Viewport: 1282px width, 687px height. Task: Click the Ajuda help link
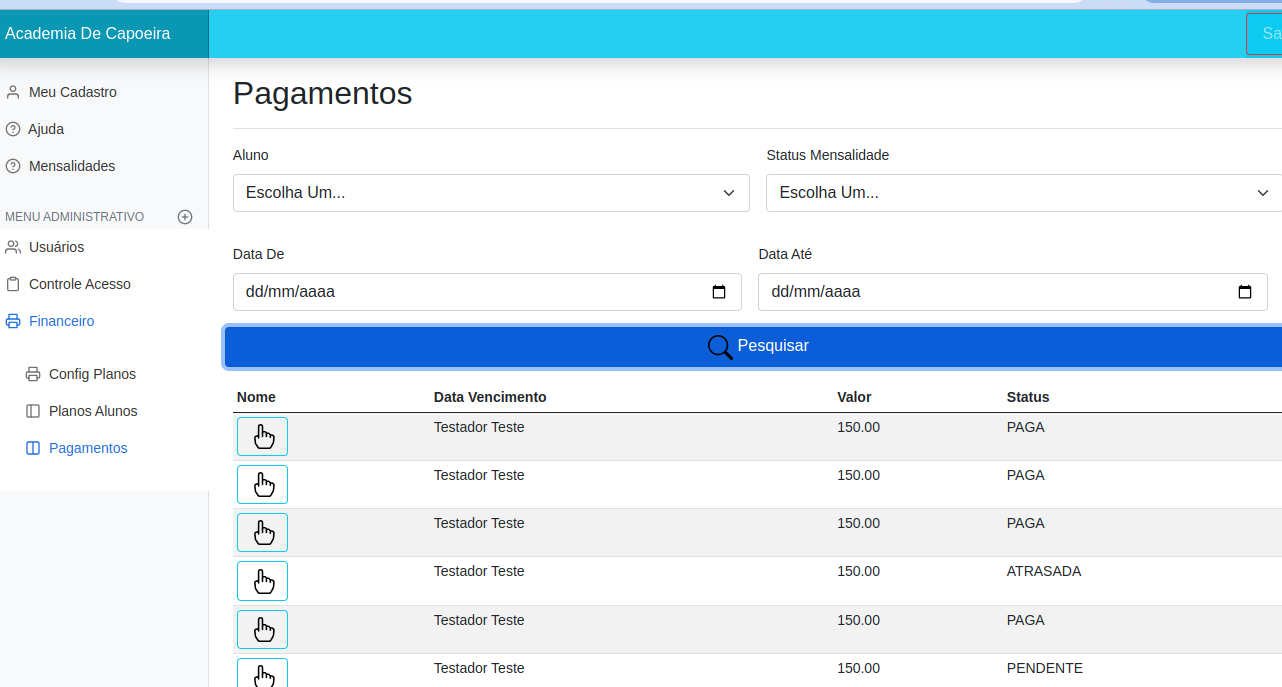click(46, 129)
